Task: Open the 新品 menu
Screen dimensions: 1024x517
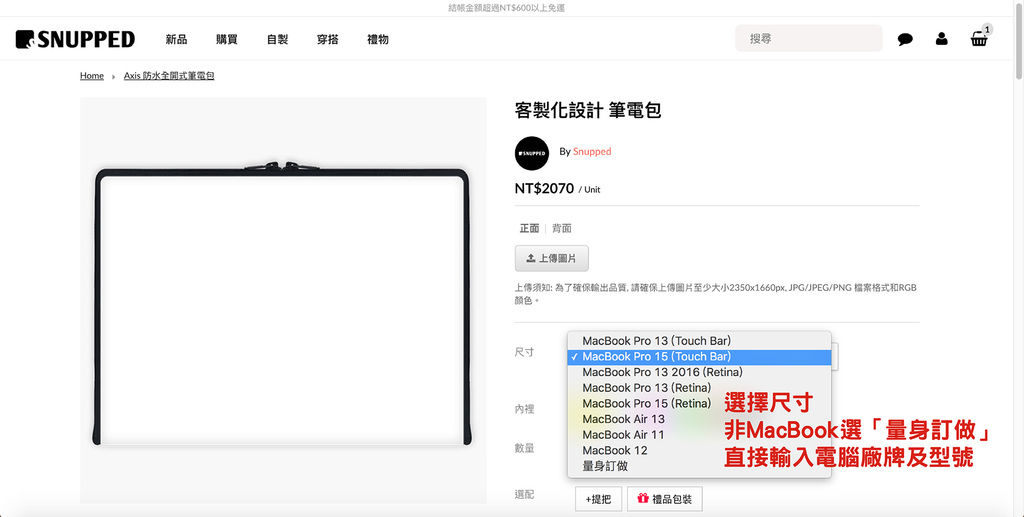Action: (176, 39)
